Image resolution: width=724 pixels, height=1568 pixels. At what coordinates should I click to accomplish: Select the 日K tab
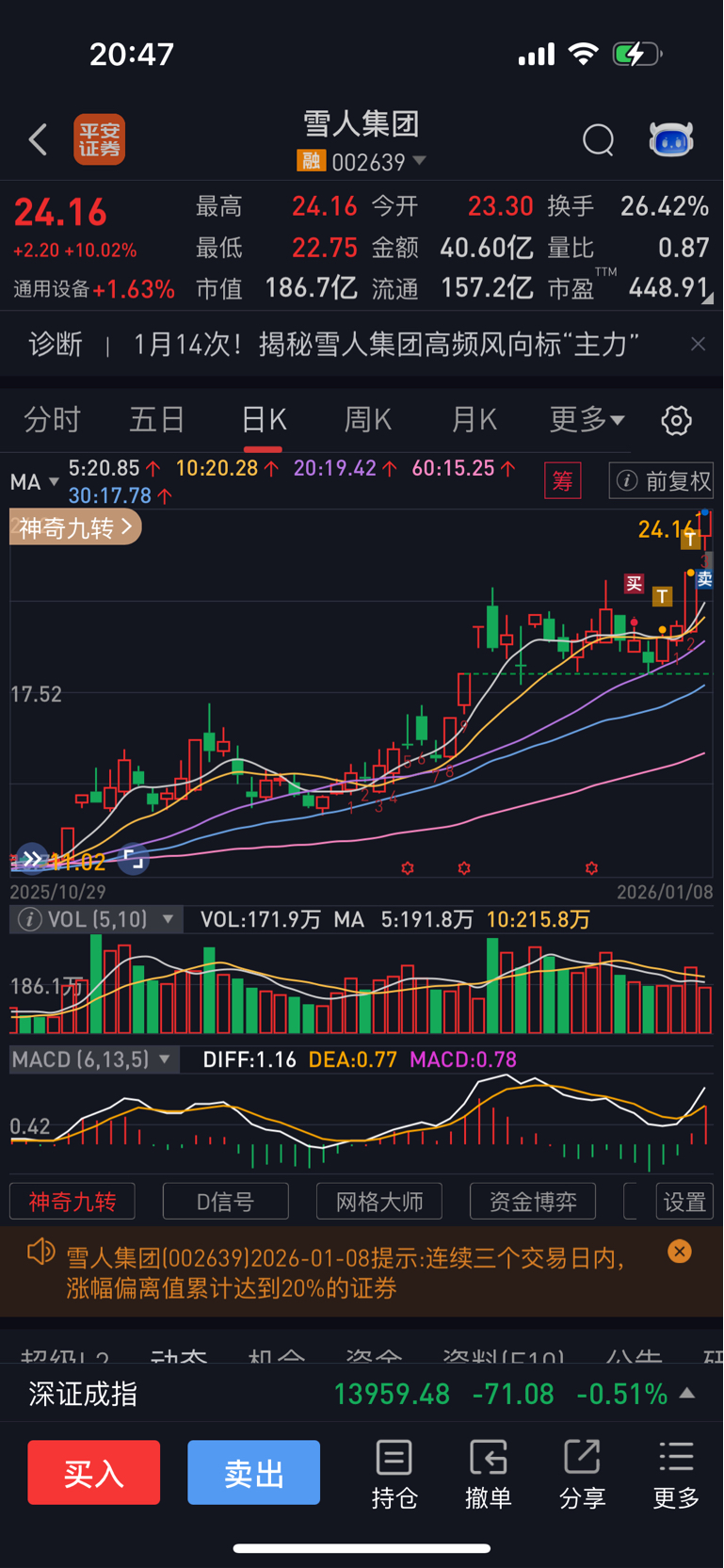pos(264,419)
